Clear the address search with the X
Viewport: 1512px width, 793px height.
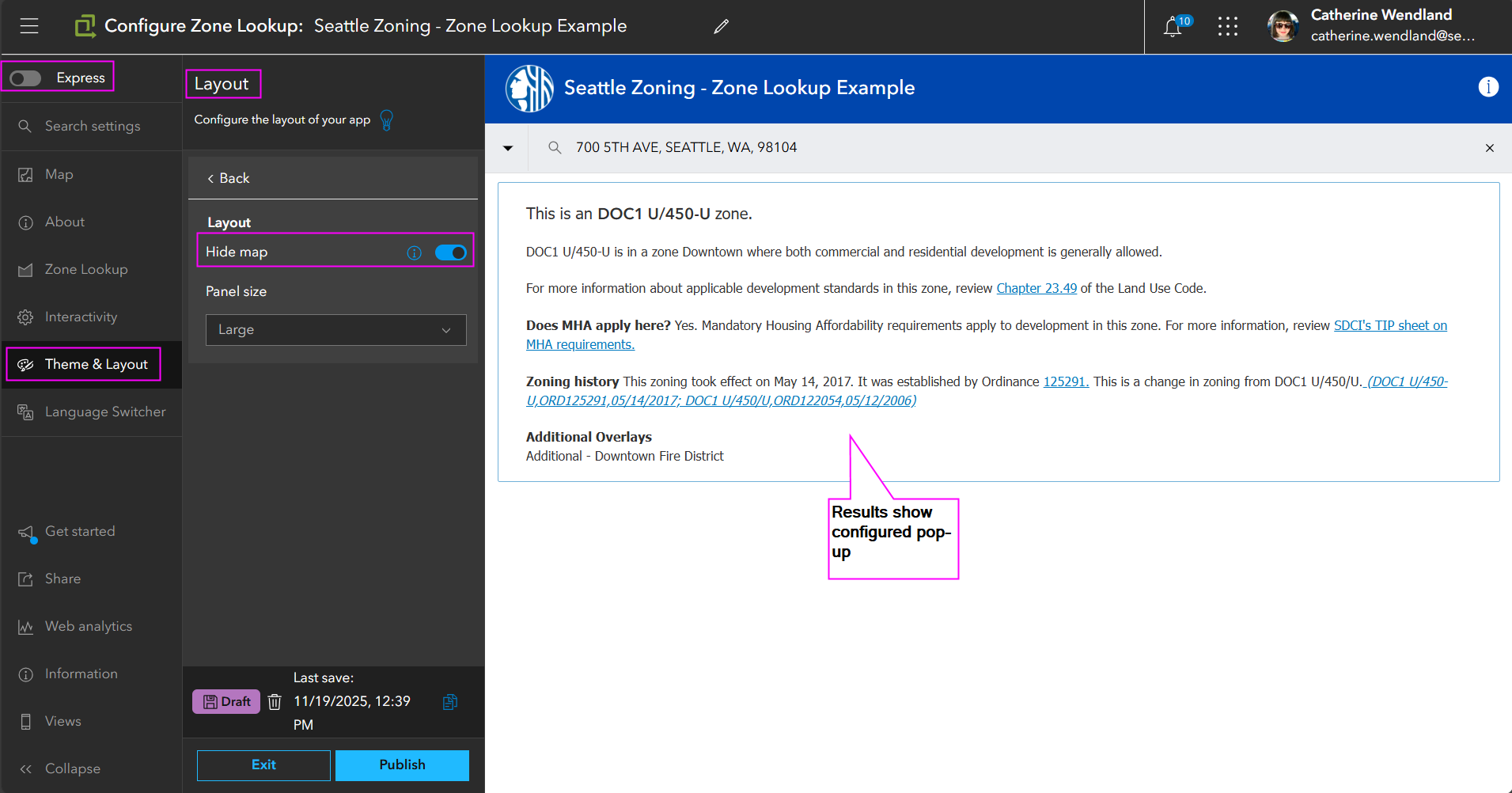tap(1489, 148)
